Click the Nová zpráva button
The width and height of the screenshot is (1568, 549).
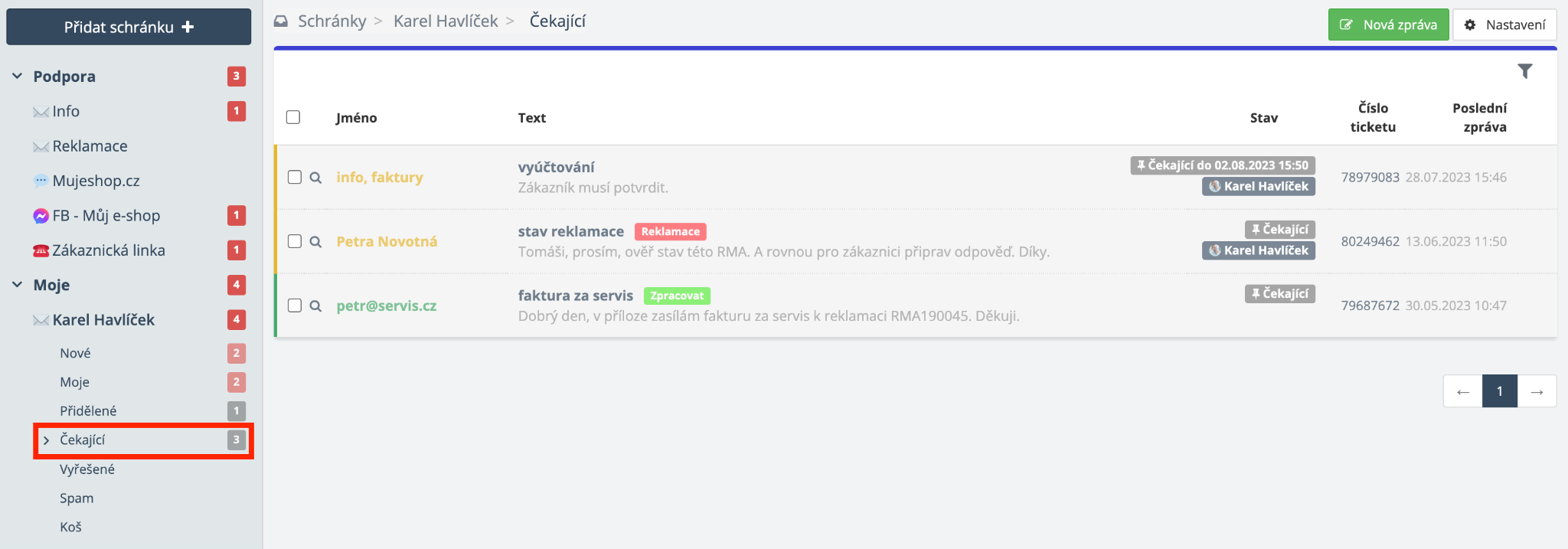point(1388,25)
